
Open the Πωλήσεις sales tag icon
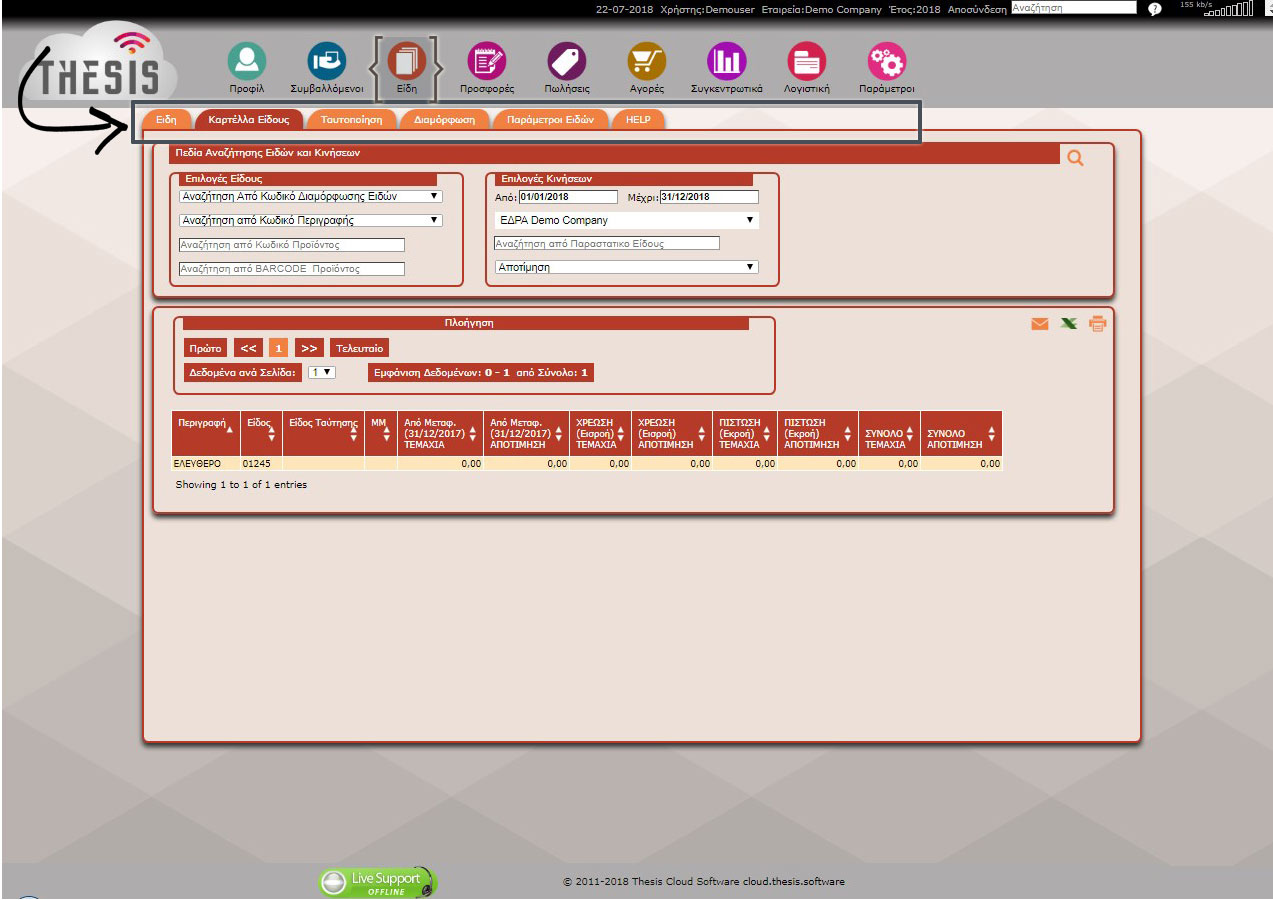(566, 62)
